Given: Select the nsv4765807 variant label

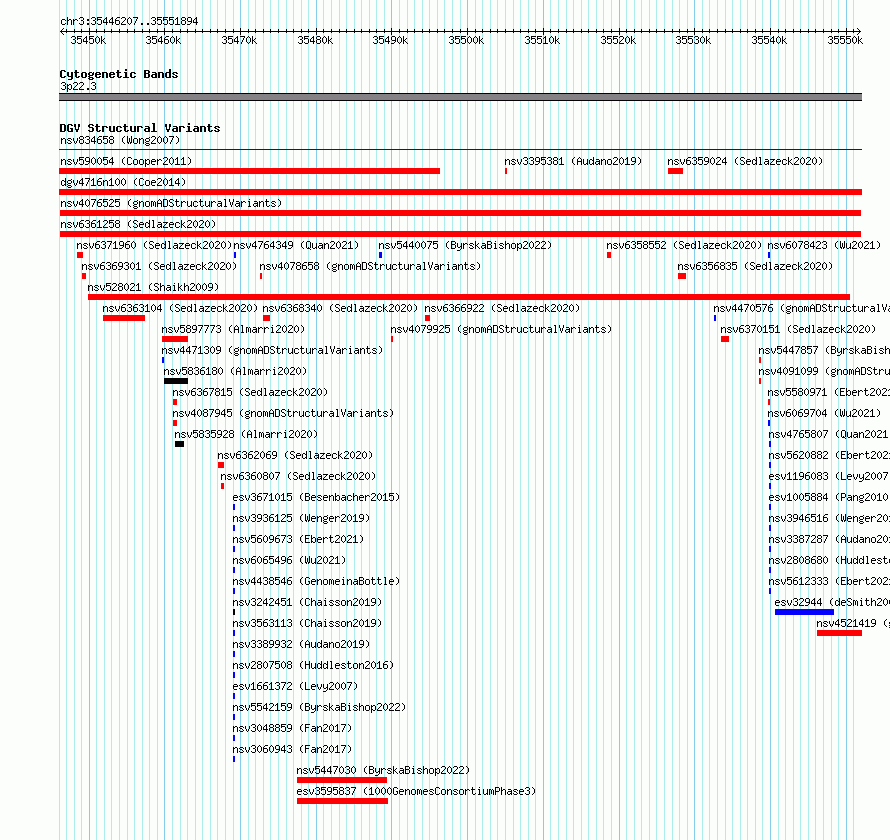Looking at the screenshot, I should [829, 434].
